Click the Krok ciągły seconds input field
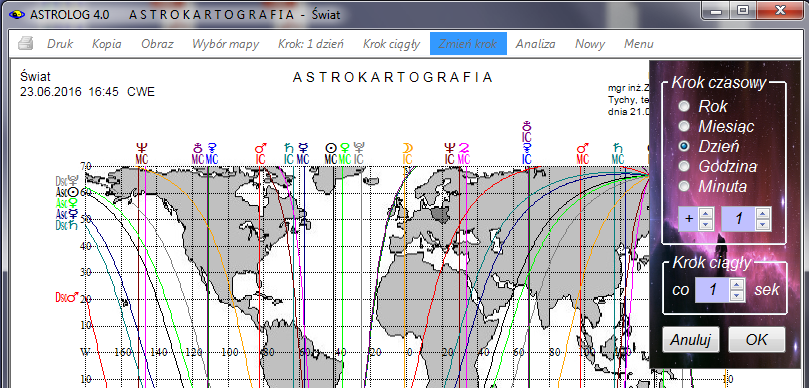Image resolution: width=809 pixels, height=388 pixels. (x=713, y=289)
